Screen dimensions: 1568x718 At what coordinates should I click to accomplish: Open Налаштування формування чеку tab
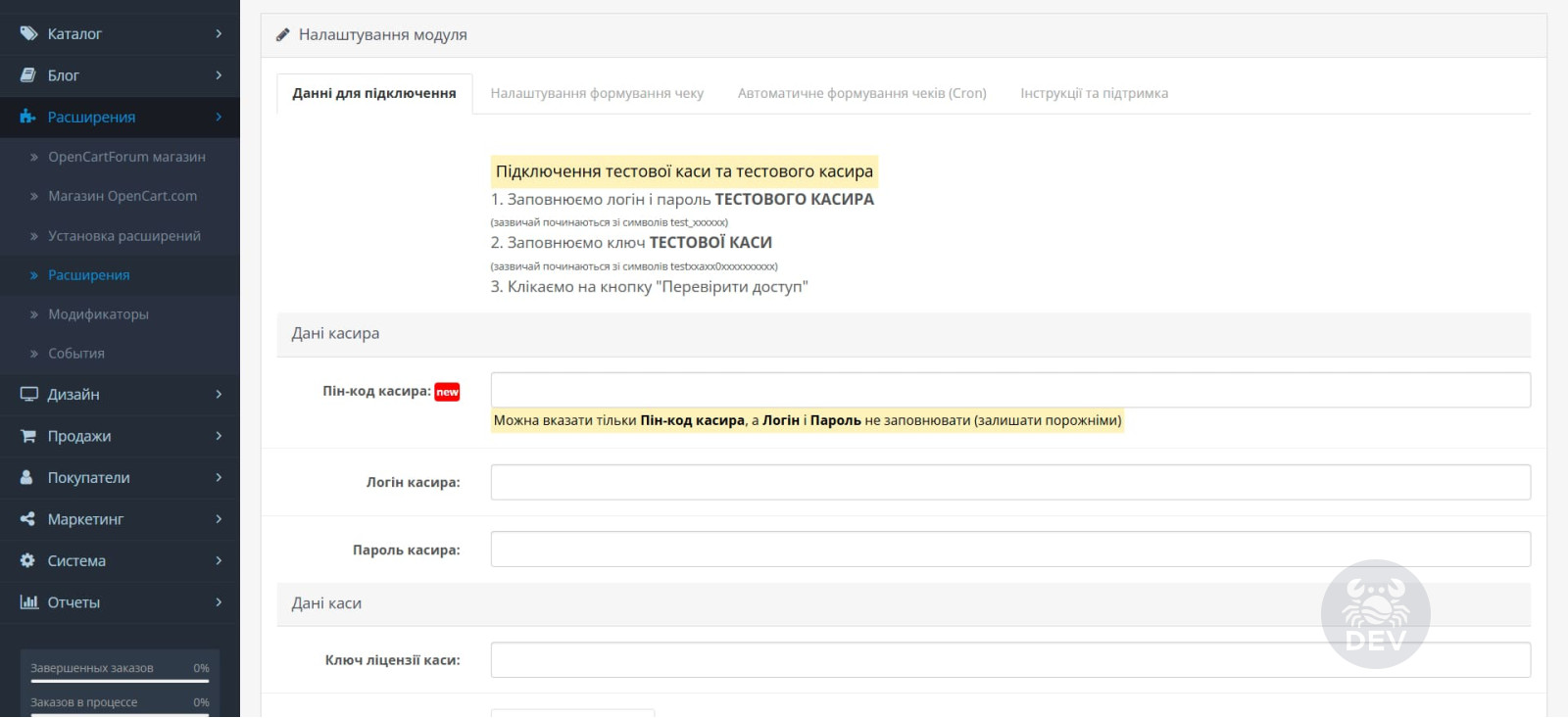point(597,94)
